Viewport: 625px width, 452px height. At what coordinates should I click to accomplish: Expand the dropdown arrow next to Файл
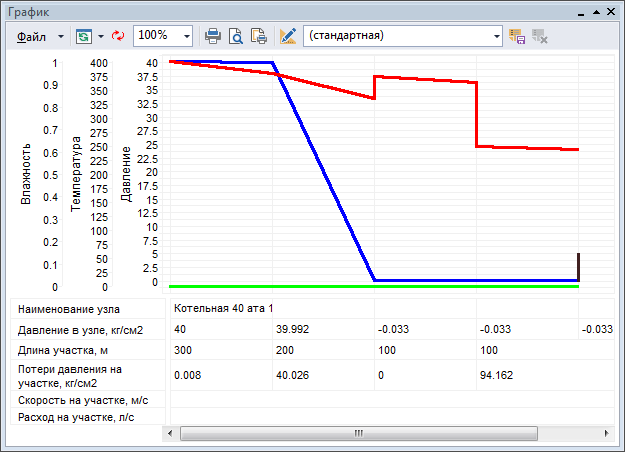pyautogui.click(x=61, y=35)
